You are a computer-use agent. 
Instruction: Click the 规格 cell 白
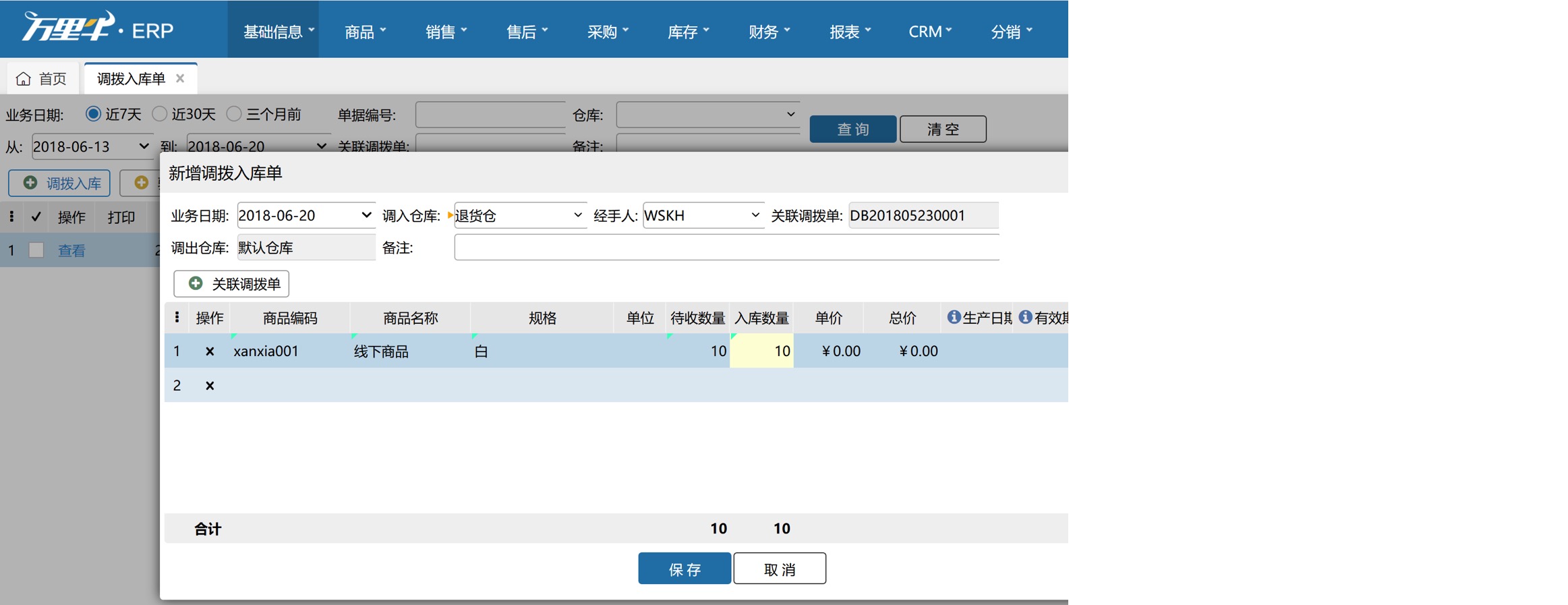542,351
